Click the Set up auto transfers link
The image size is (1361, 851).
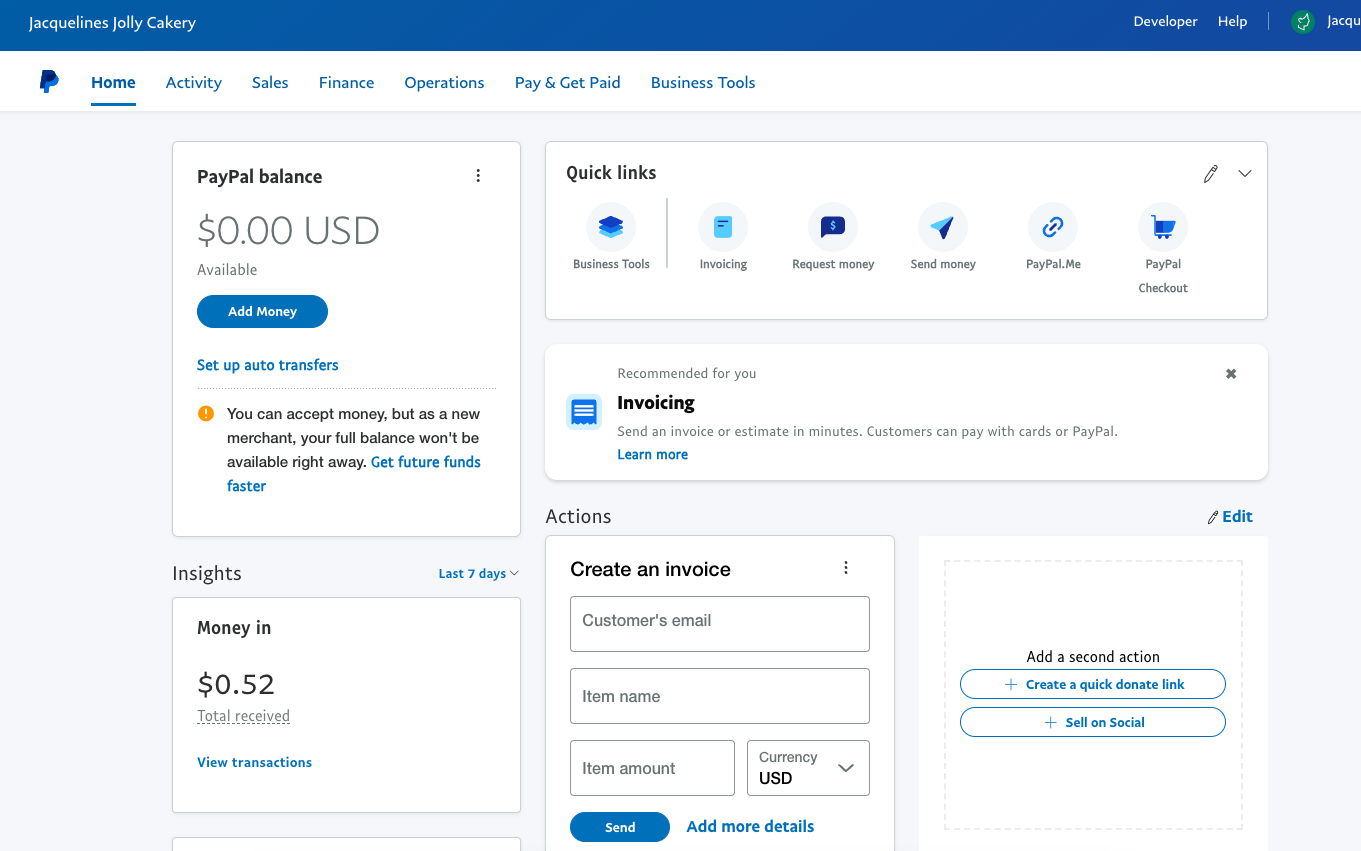coord(267,365)
